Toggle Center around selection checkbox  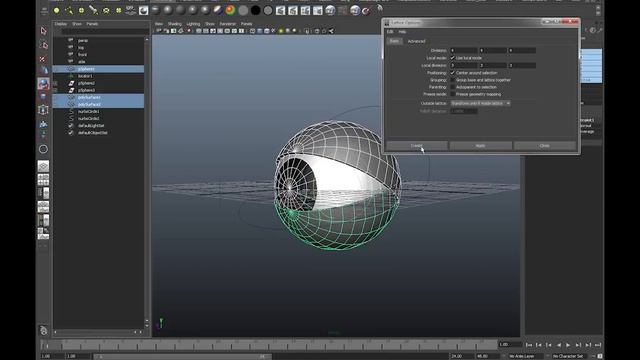(x=452, y=73)
